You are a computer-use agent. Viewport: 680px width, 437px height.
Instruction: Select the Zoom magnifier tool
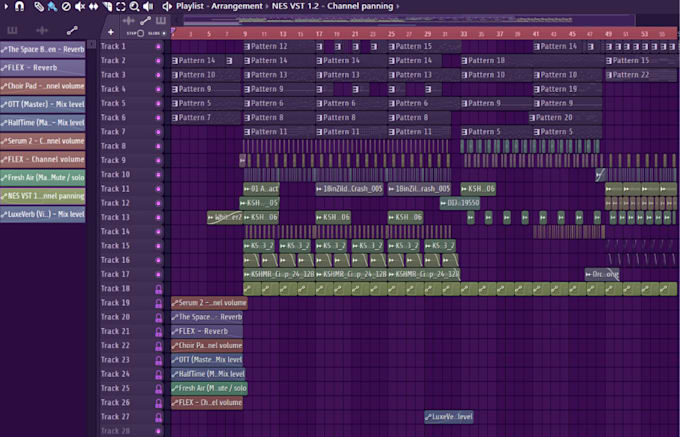point(134,7)
